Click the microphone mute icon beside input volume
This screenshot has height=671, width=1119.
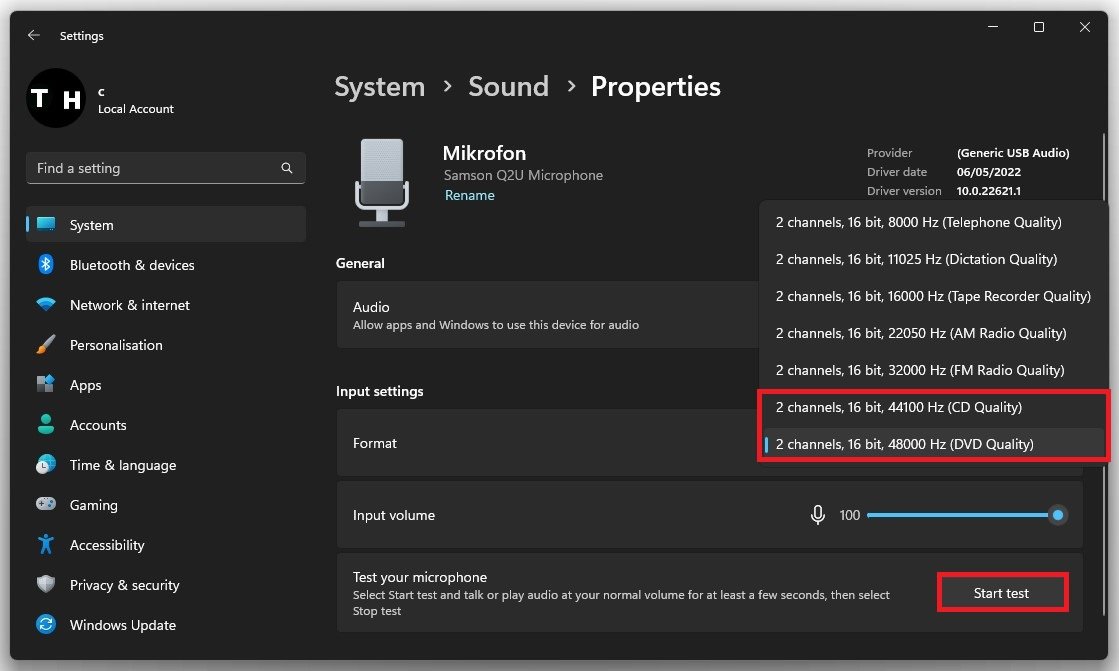pos(817,515)
